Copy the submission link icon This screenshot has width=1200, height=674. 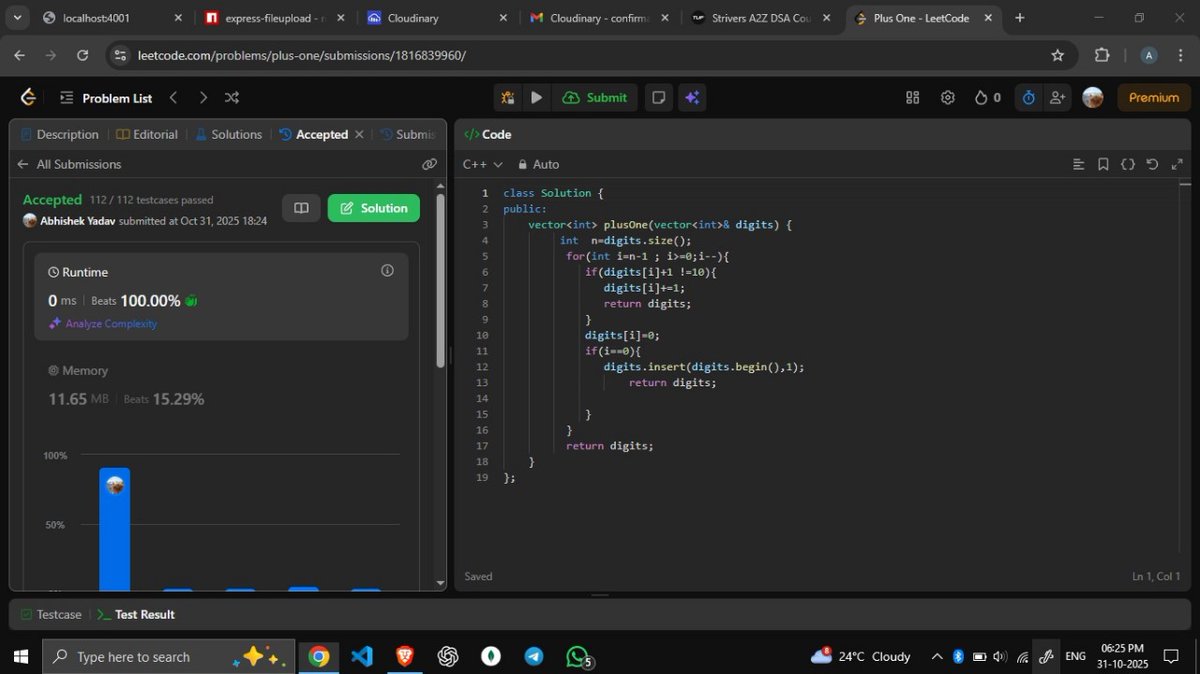point(430,163)
